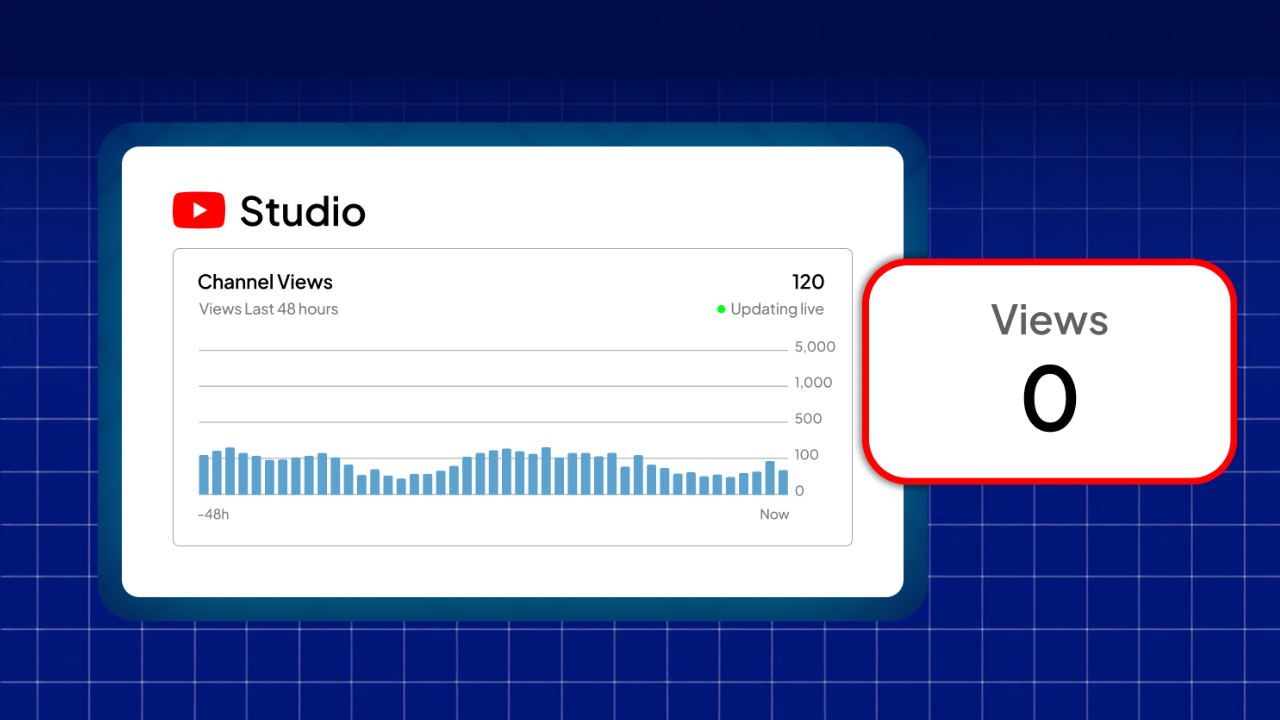Select the "Studio" wordmark text
This screenshot has height=720, width=1280.
303,211
